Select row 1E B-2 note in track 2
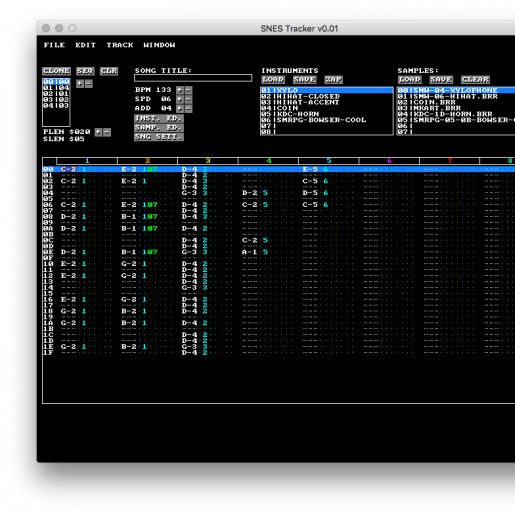This screenshot has width=515, height=515. coord(129,347)
